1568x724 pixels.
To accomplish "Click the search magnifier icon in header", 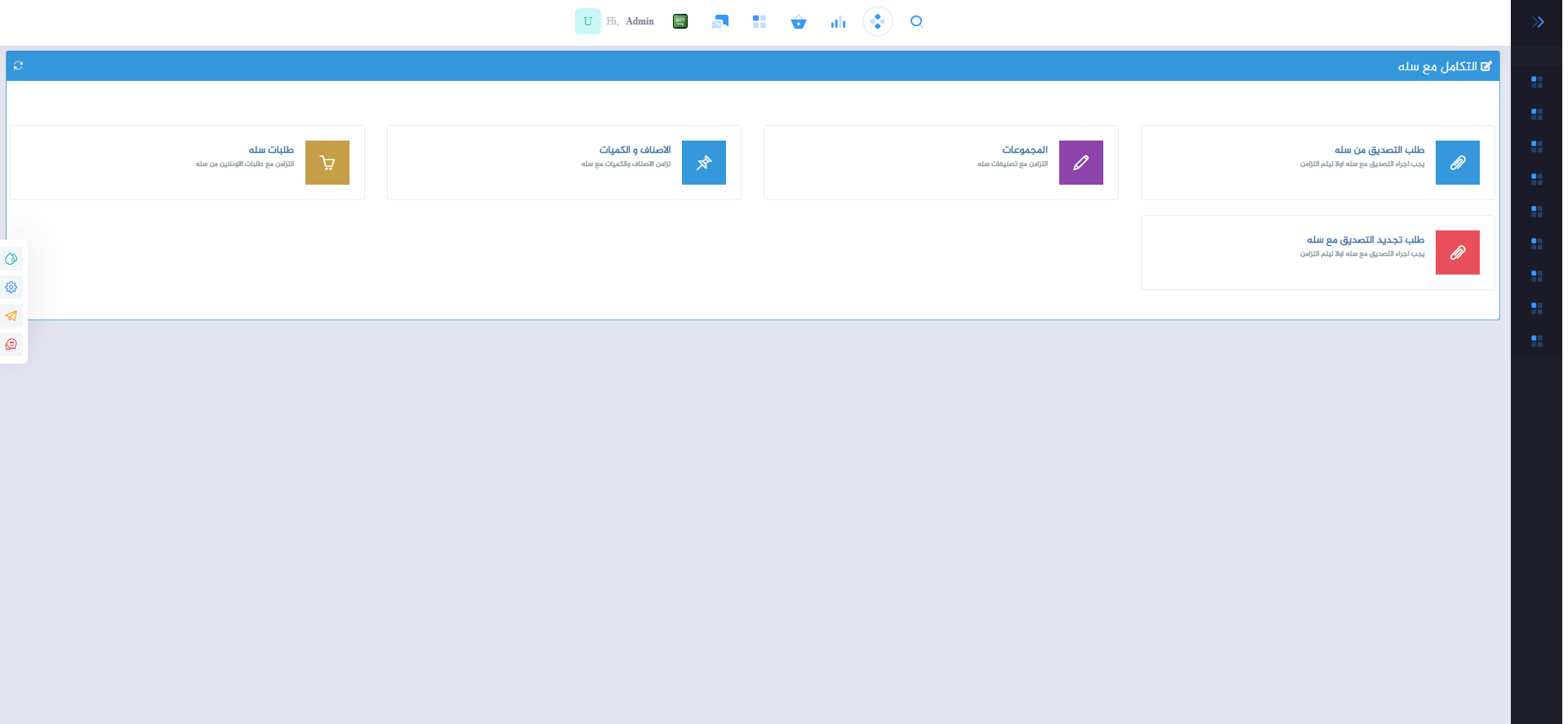I will [916, 22].
